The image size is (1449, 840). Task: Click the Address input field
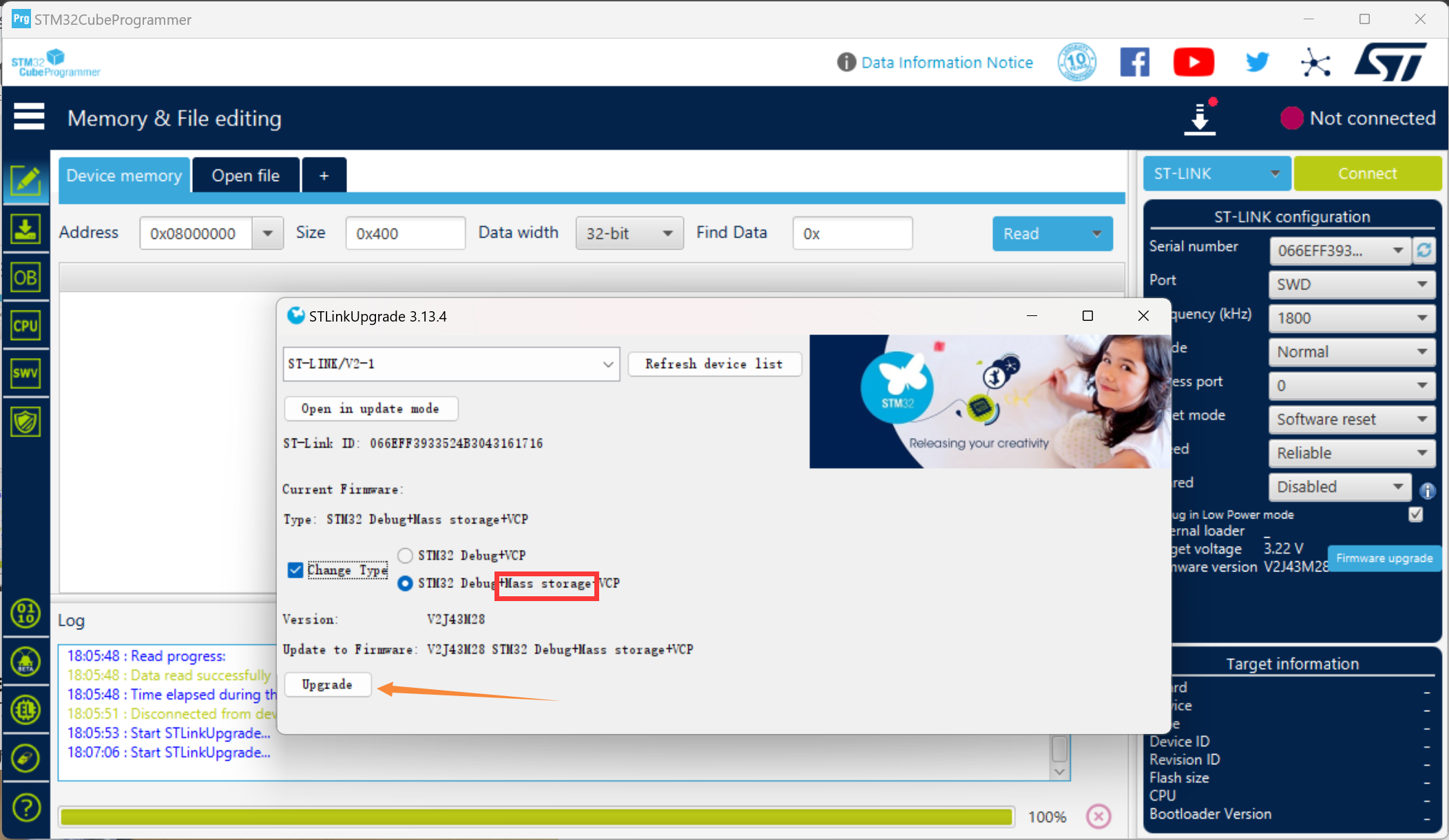click(x=196, y=233)
